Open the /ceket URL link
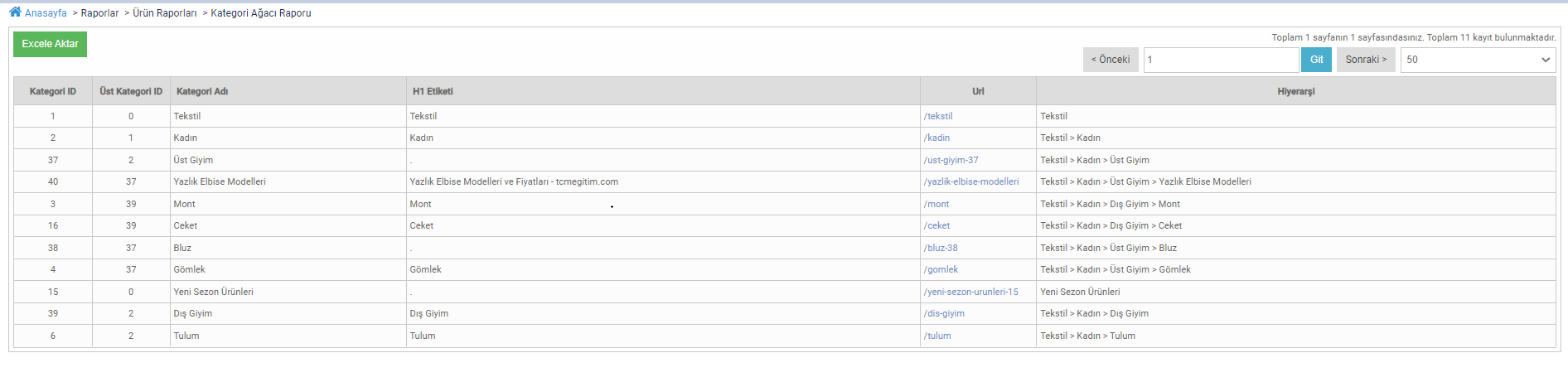The width and height of the screenshot is (1568, 382). click(936, 225)
